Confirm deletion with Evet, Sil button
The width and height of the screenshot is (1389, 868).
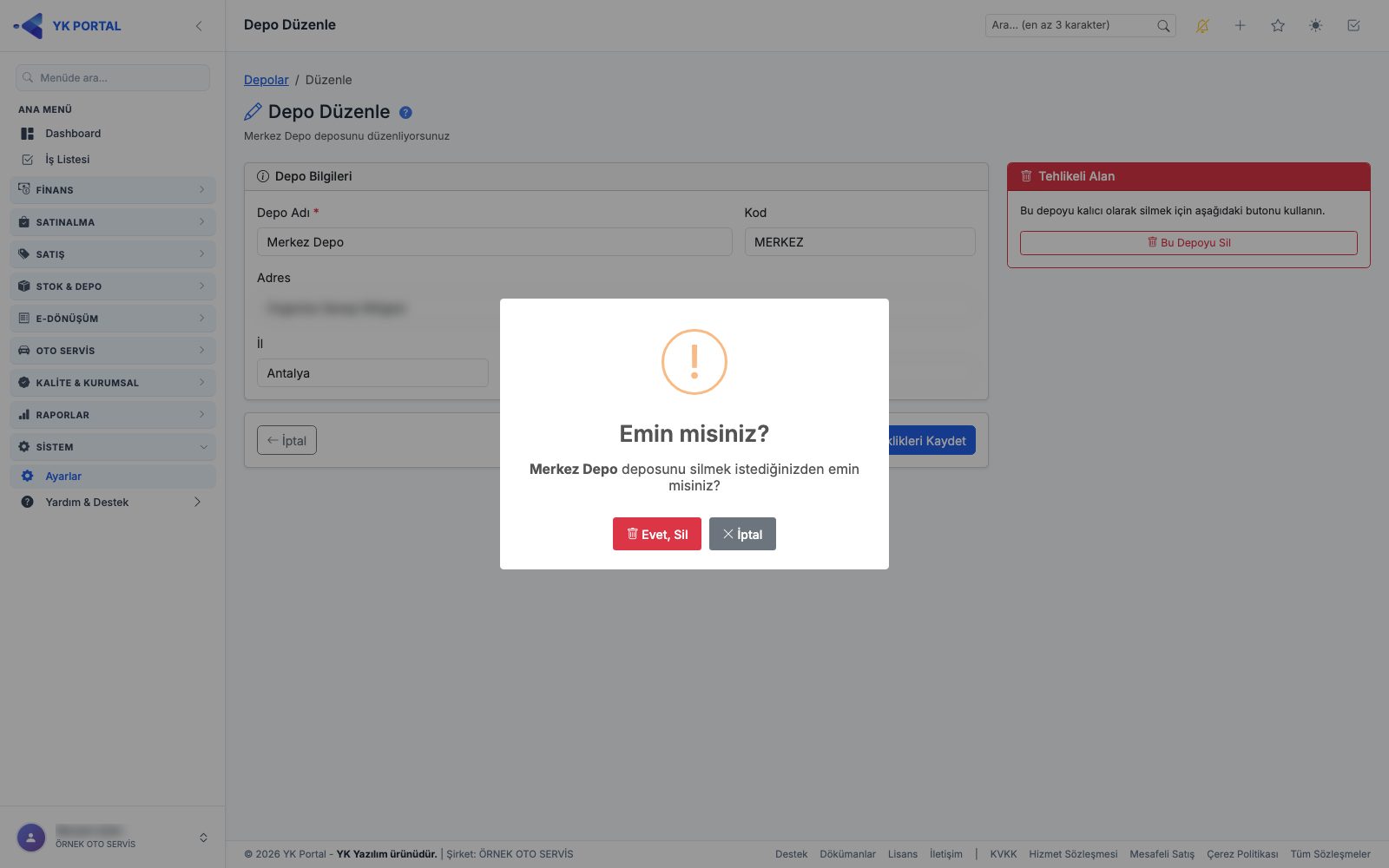656,534
